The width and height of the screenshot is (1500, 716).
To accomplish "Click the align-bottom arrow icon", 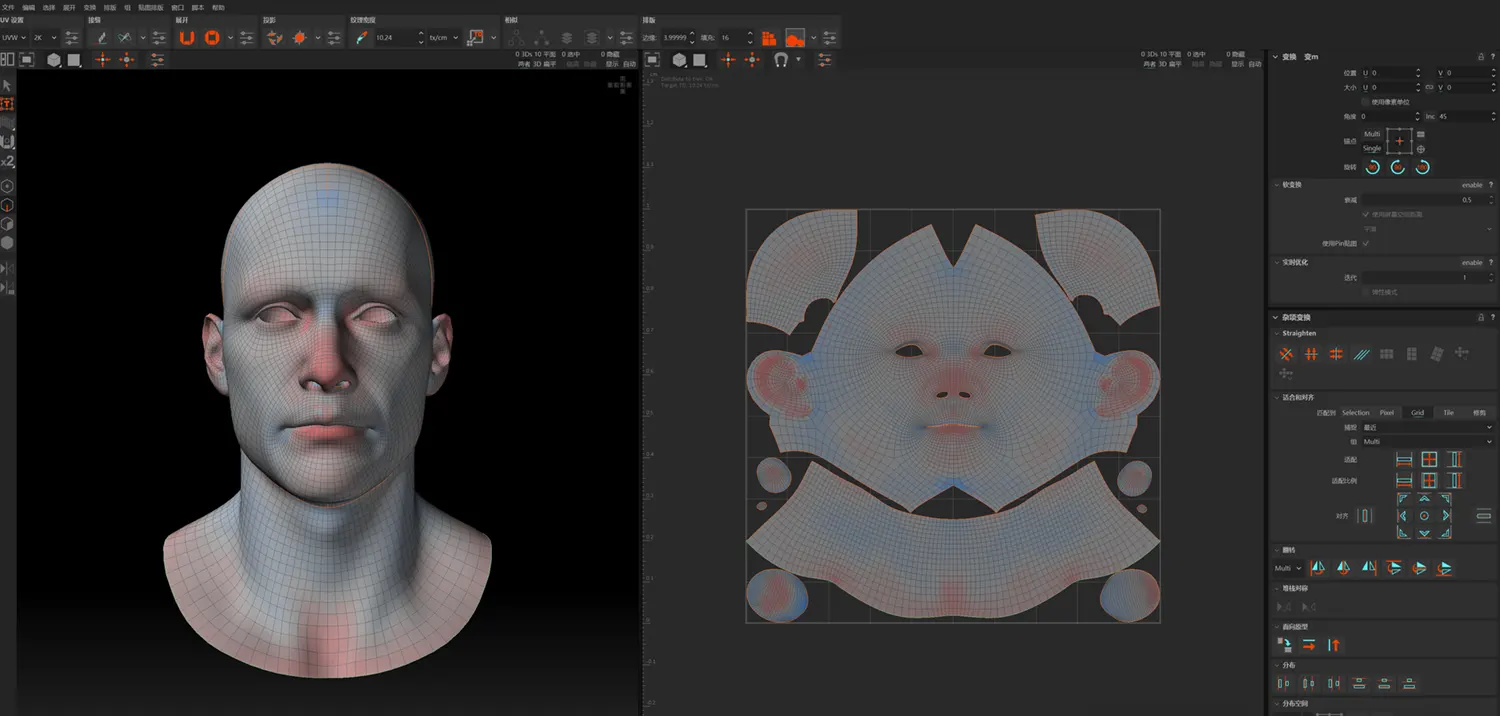I will pos(1424,533).
